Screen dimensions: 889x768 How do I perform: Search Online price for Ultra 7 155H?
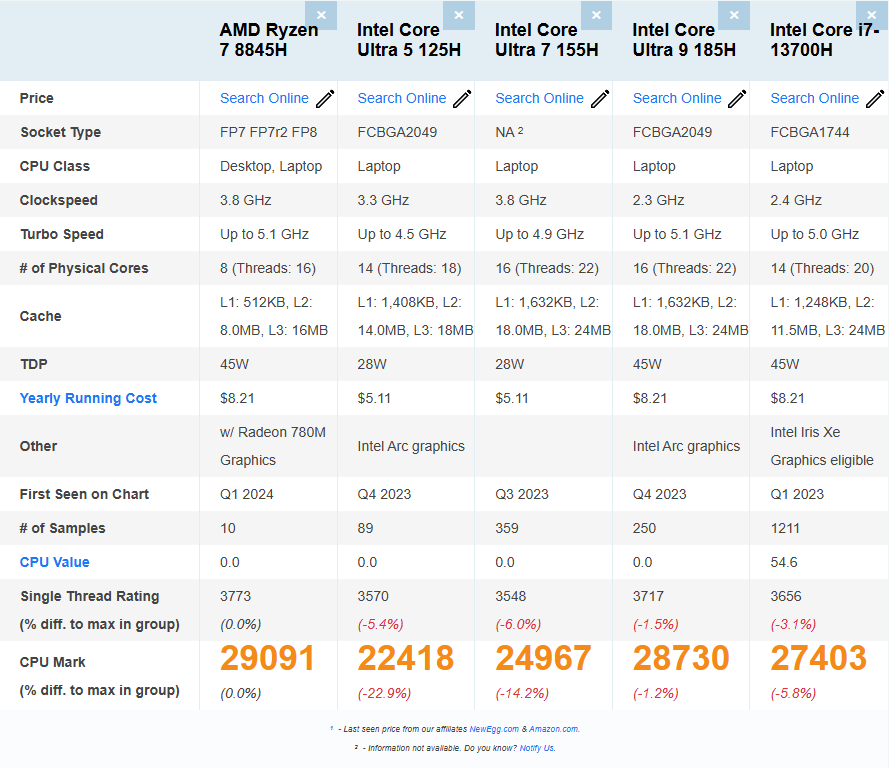(x=540, y=98)
